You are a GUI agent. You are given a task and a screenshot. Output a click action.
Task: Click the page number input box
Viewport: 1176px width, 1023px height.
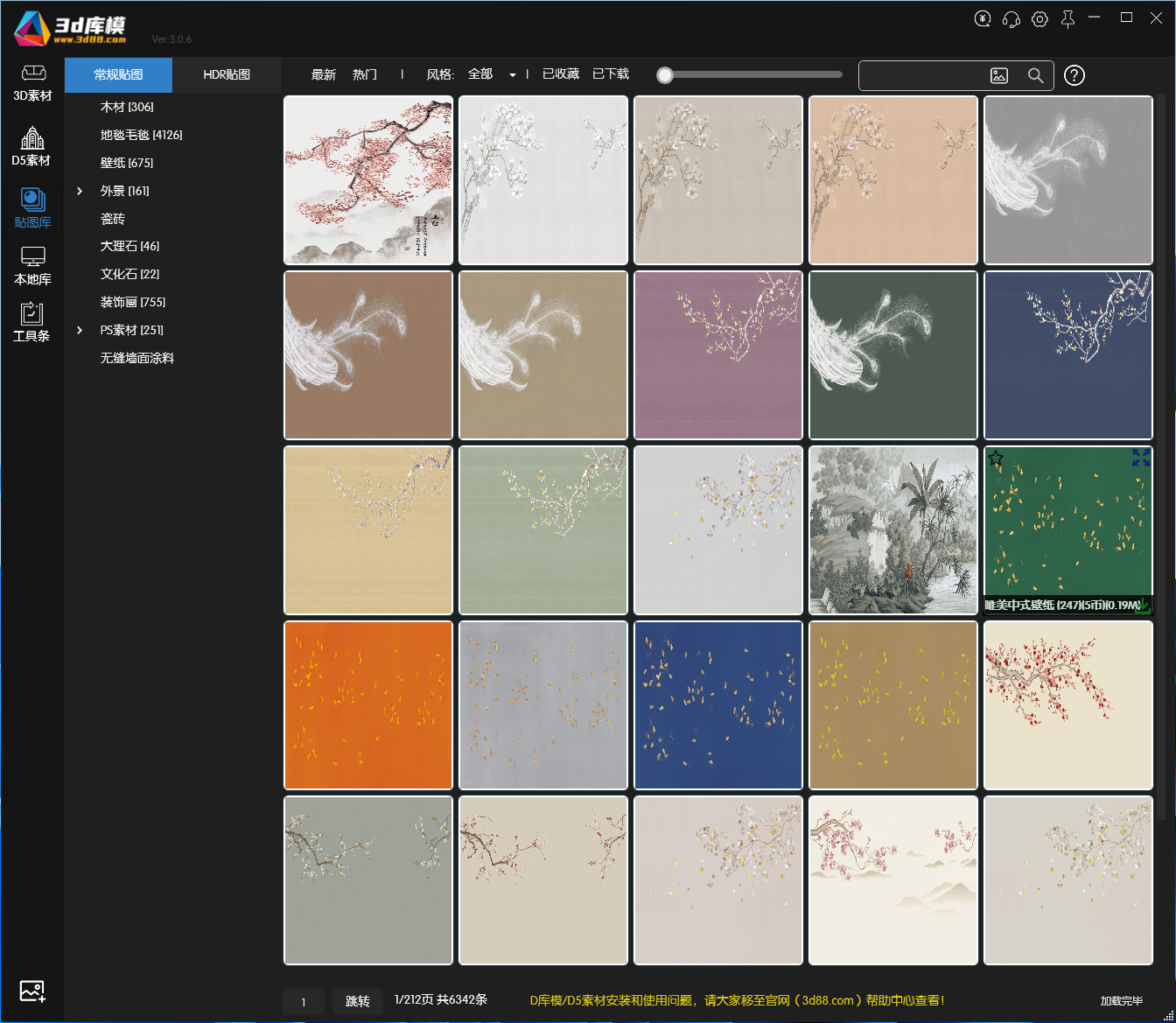[x=304, y=1002]
